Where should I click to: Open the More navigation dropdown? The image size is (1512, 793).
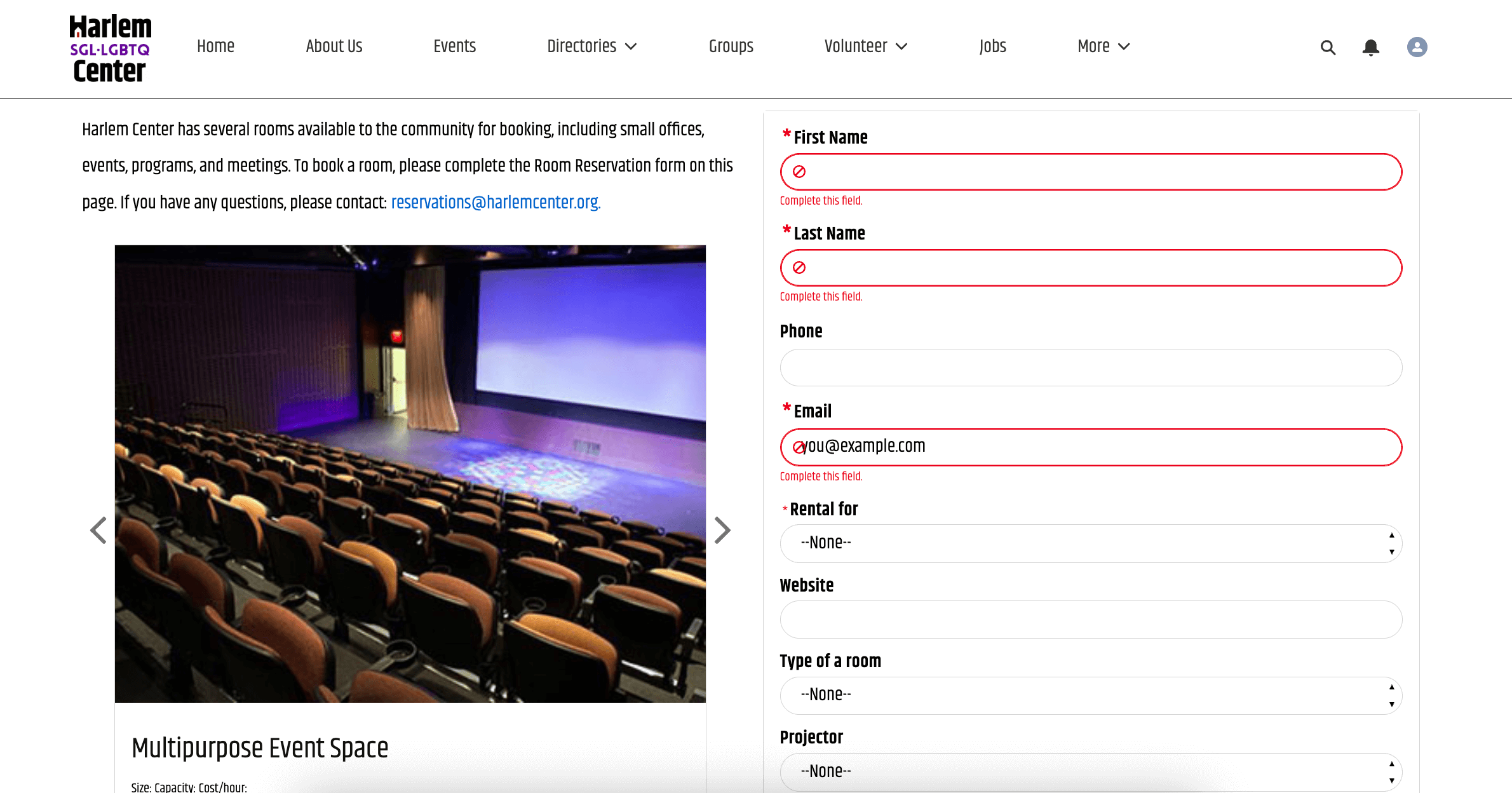[x=1104, y=46]
